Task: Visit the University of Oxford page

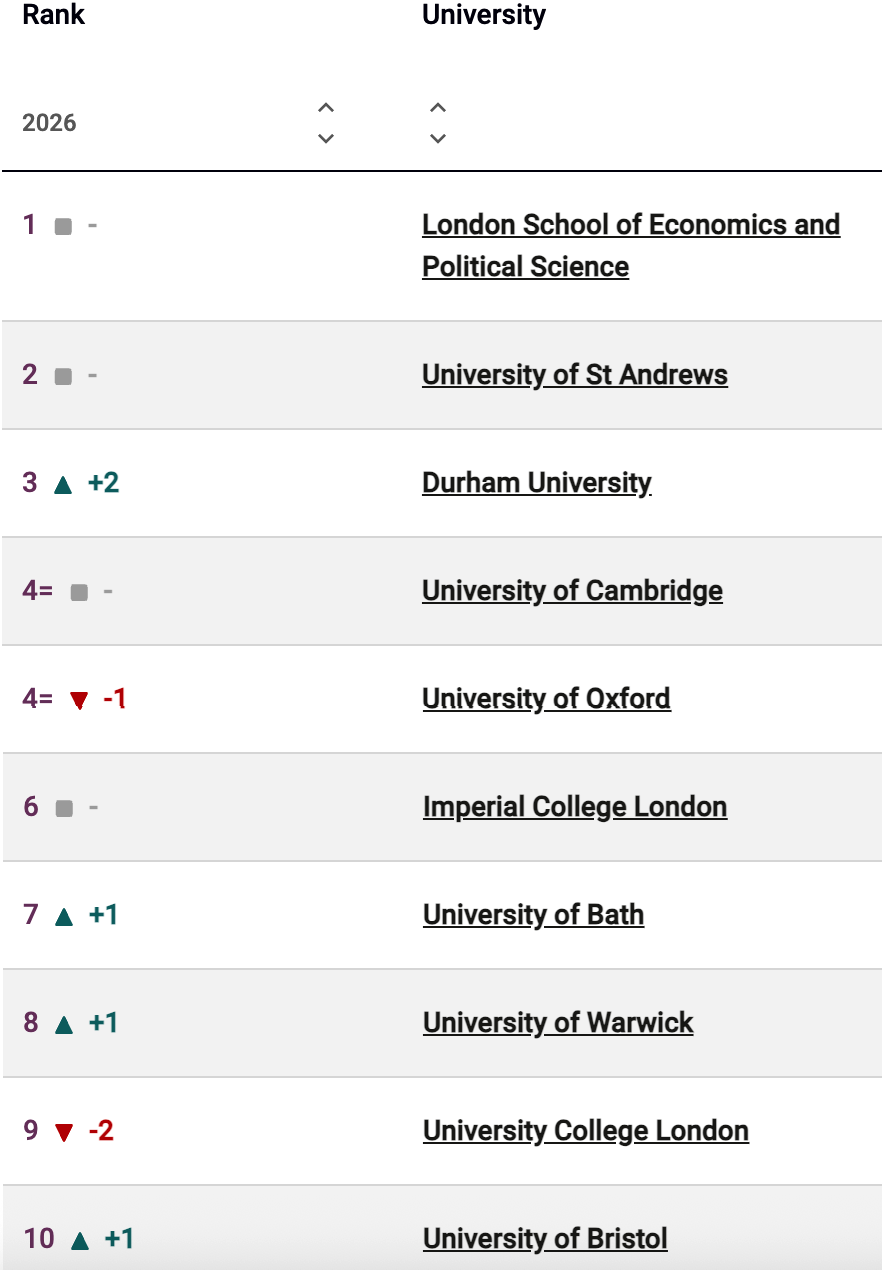Action: point(546,699)
